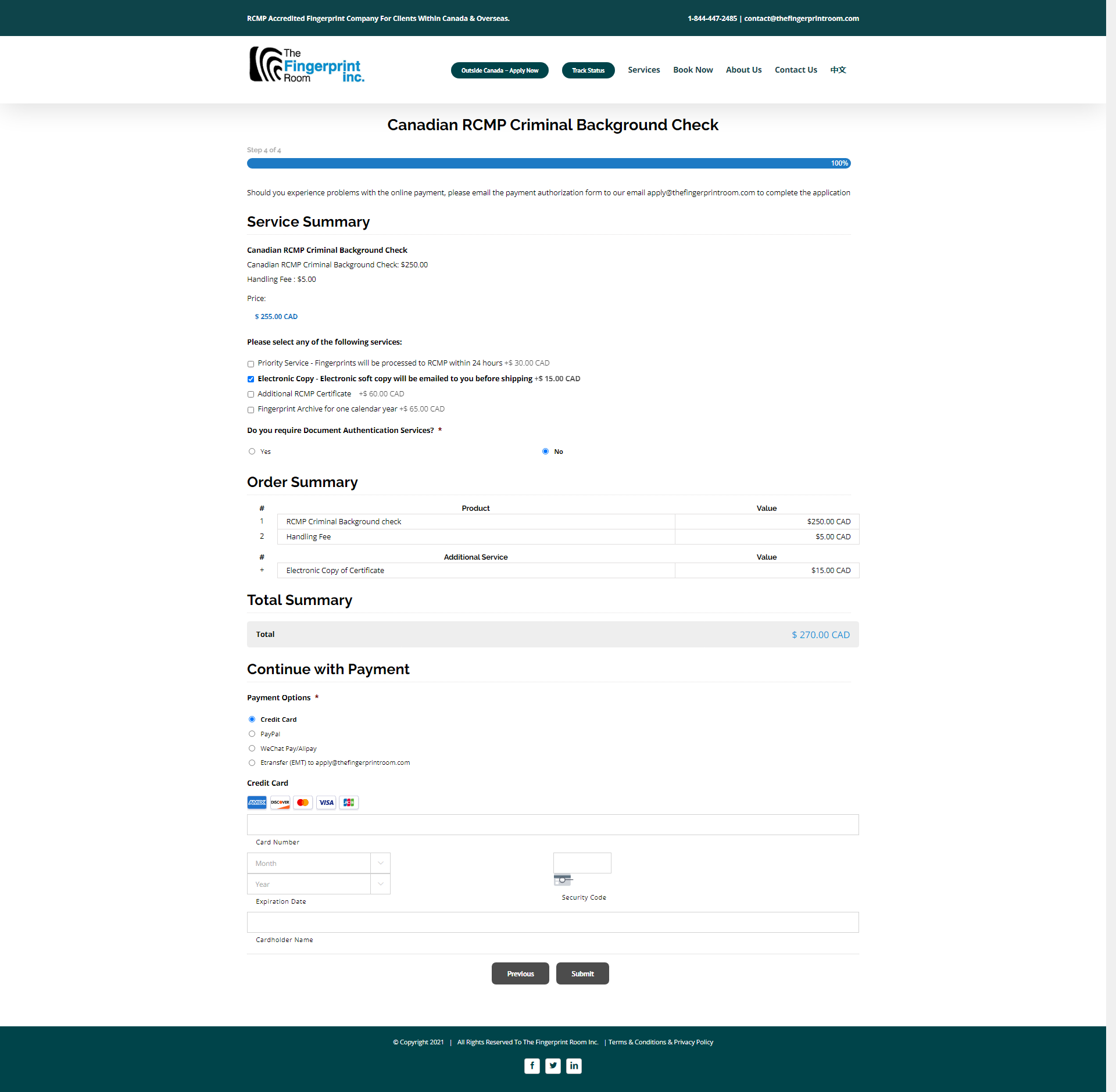Open the About Us menu item
Screen dimensions: 1116x1092
click(x=743, y=70)
